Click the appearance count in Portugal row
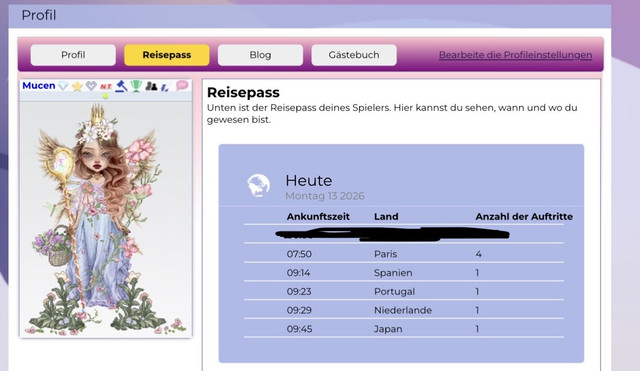 click(x=477, y=291)
